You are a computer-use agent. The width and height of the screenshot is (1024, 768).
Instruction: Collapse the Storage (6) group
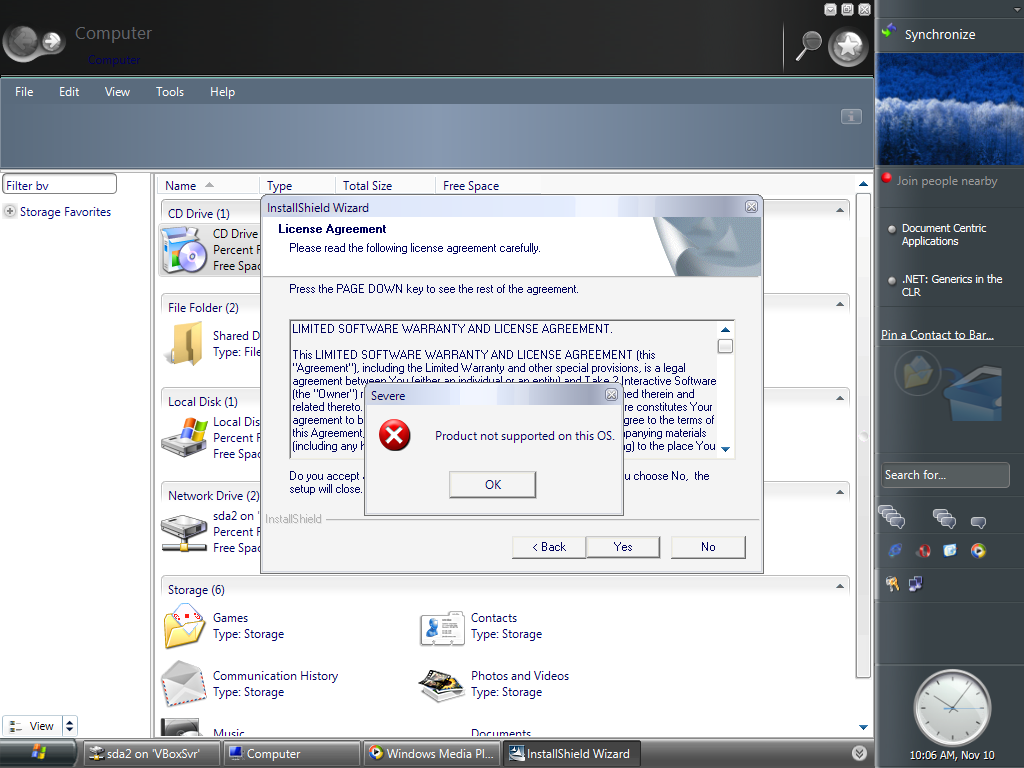point(840,585)
